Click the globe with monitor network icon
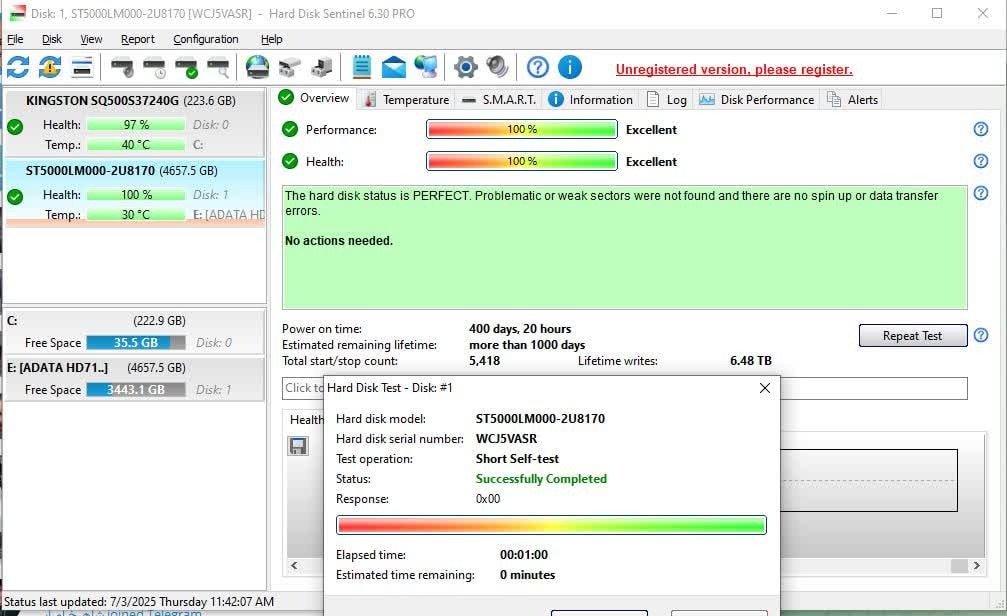Viewport: 1007px width, 616px height. [425, 67]
